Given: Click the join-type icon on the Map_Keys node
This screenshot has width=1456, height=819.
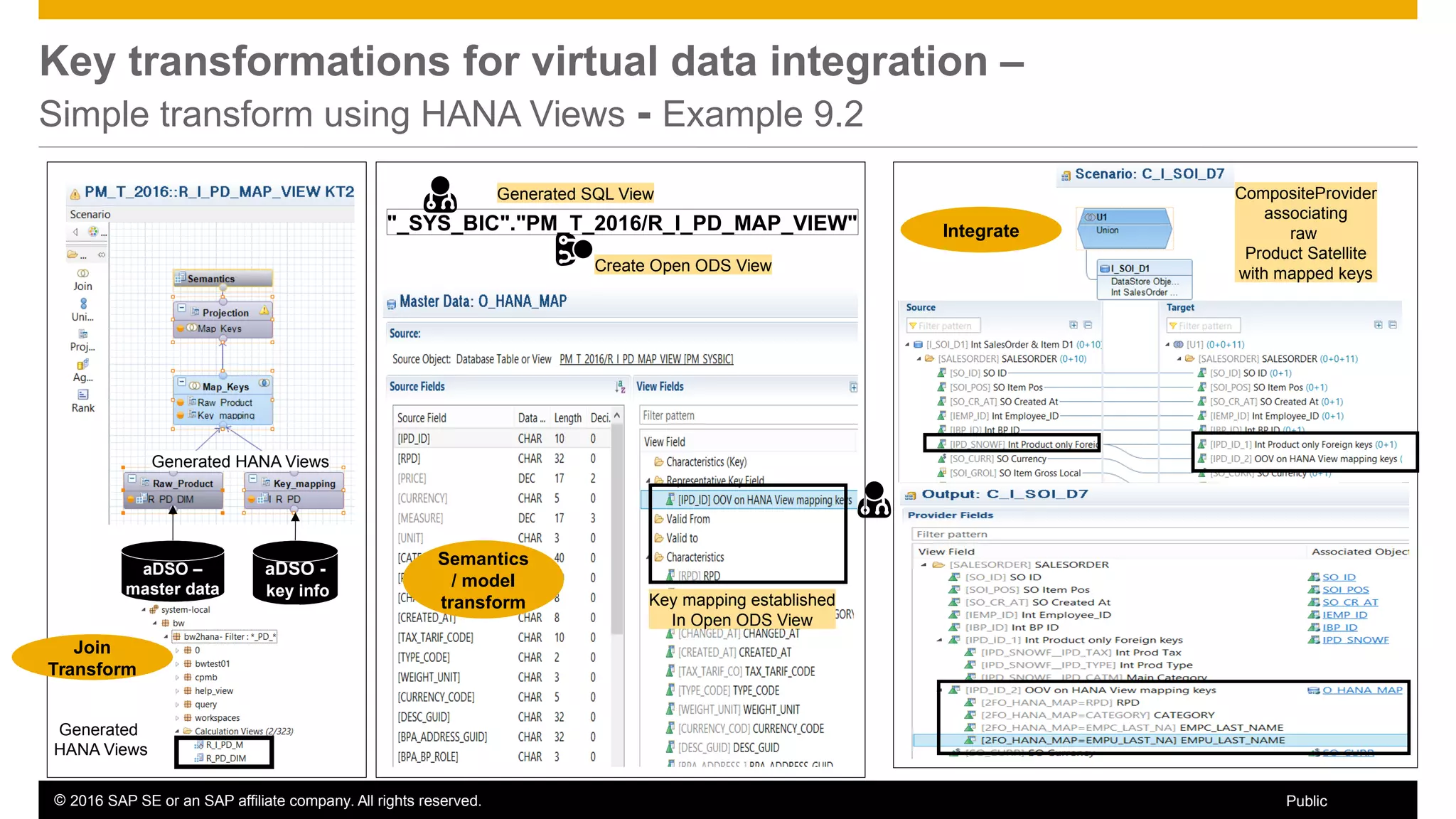Looking at the screenshot, I should tap(264, 383).
